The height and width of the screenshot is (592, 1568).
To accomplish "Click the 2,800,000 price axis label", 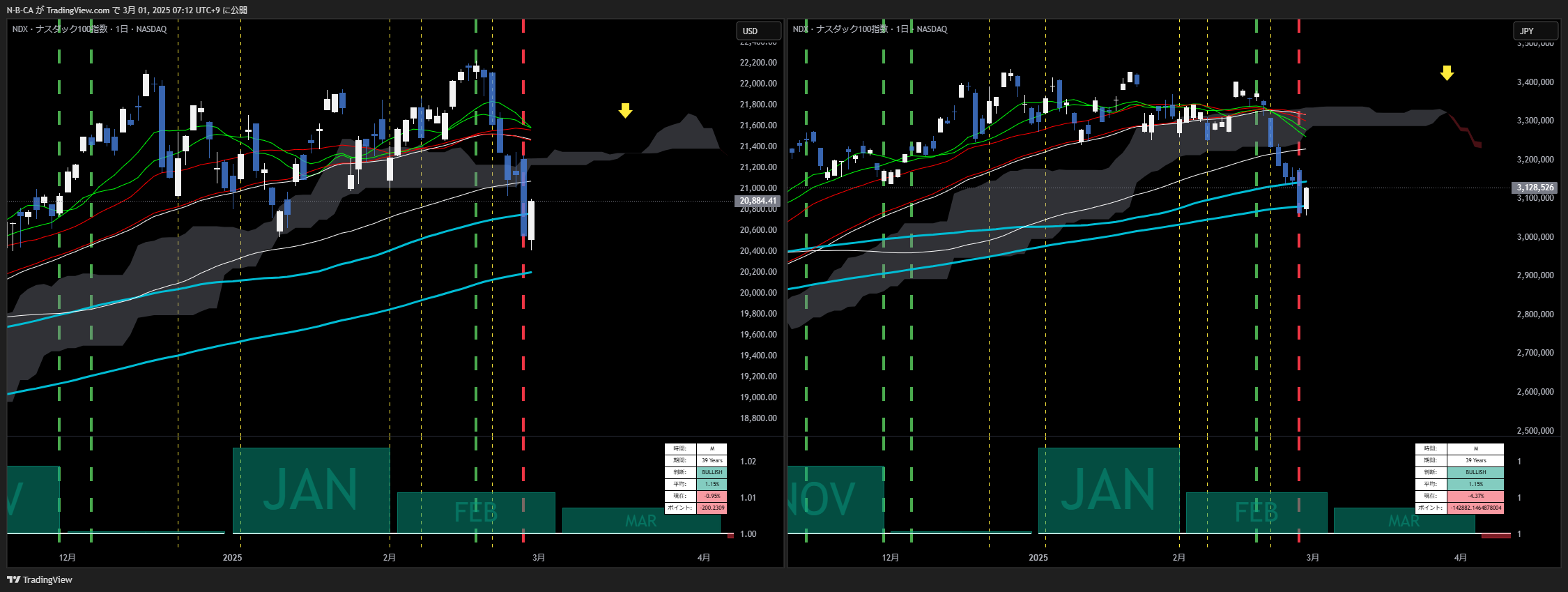I will (x=1535, y=314).
